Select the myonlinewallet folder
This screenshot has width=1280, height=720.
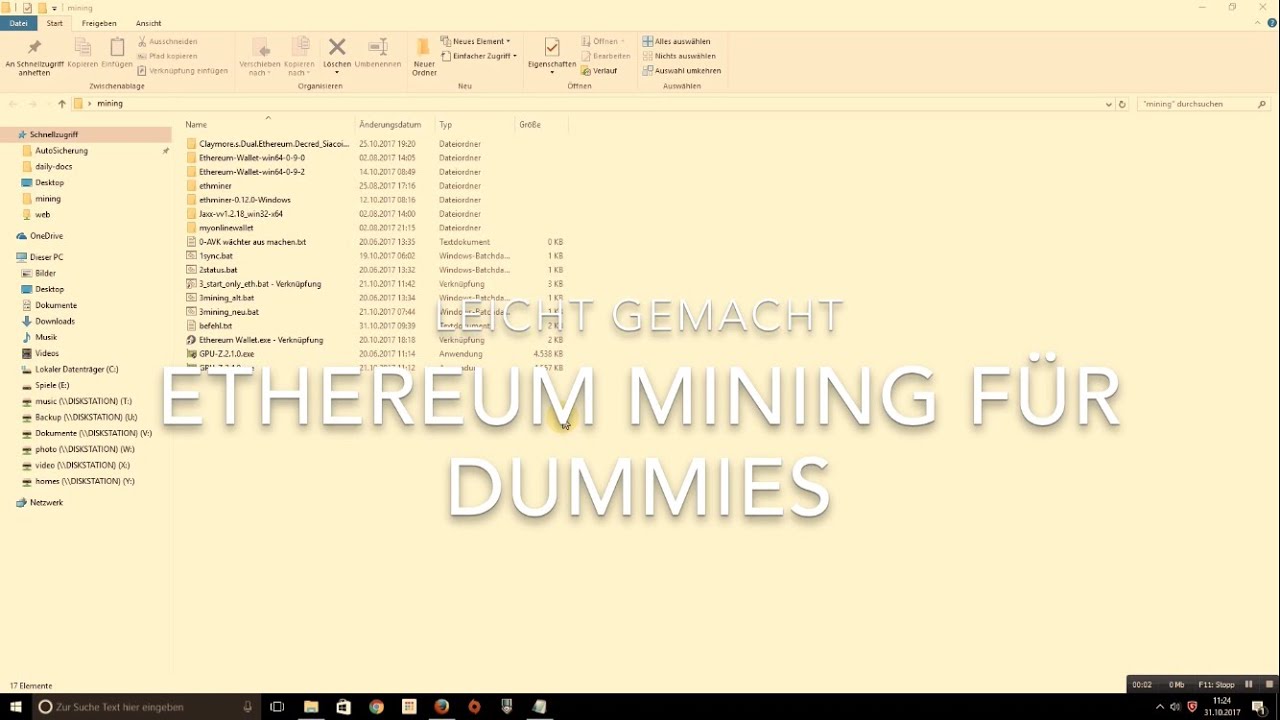coord(226,228)
